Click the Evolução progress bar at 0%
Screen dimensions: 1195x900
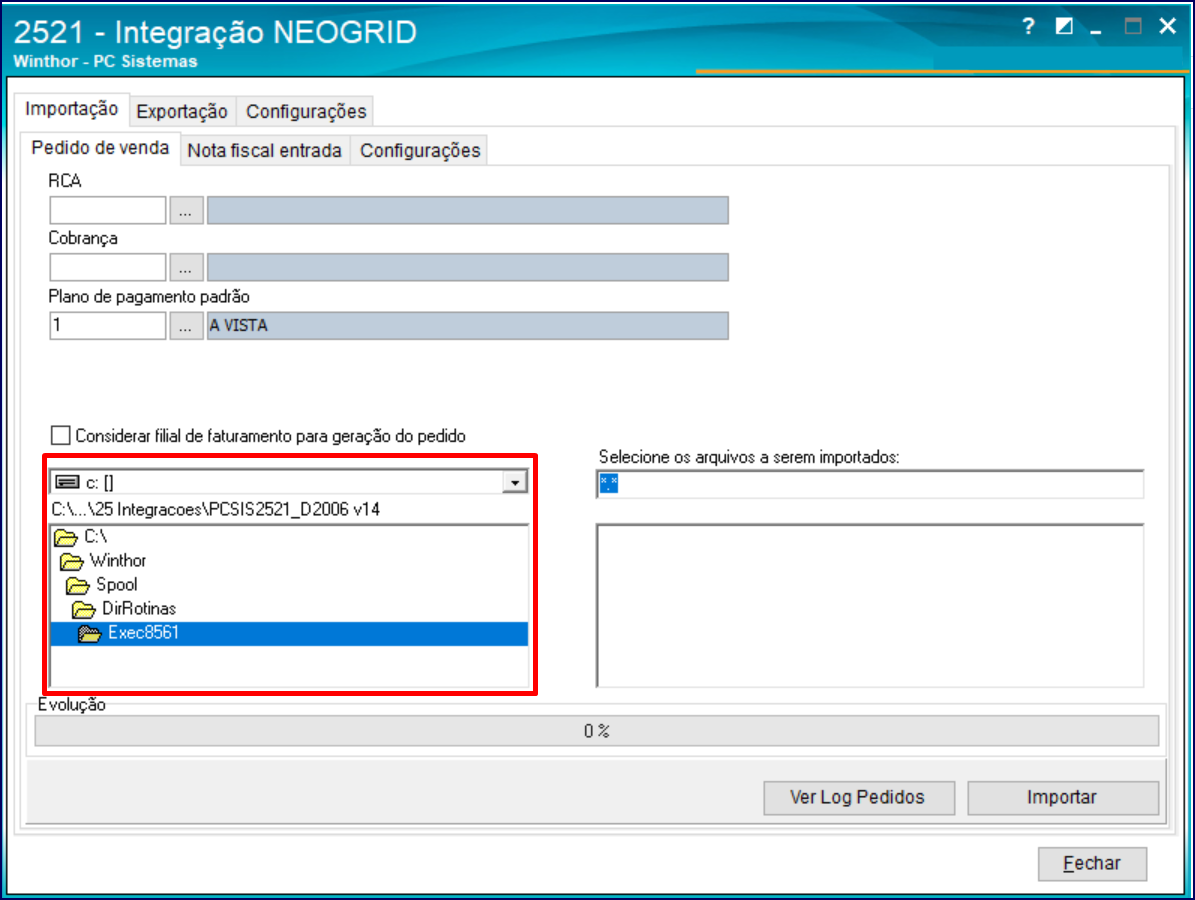point(597,731)
